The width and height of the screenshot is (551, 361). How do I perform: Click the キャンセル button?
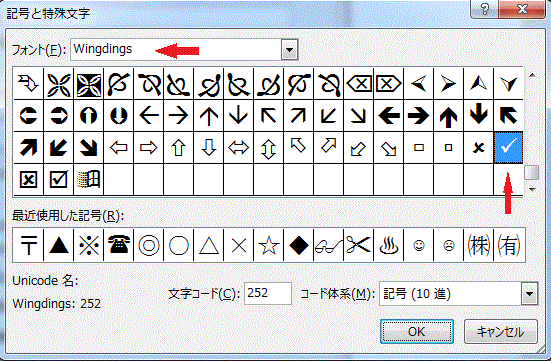[x=501, y=331]
